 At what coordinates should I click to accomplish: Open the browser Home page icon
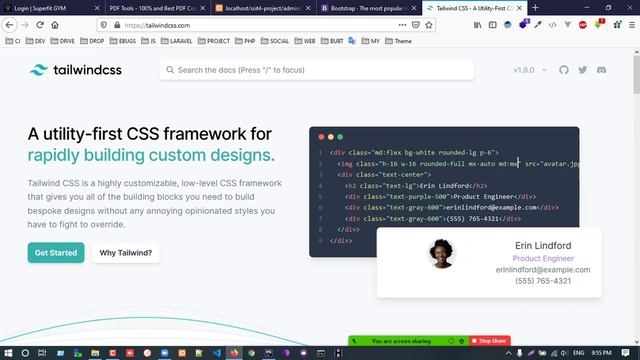(55, 25)
